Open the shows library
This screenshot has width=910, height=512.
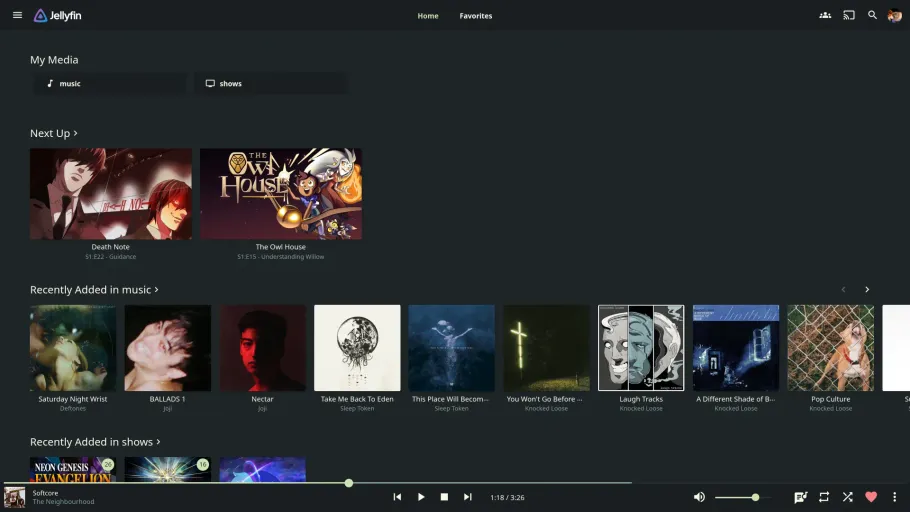[271, 84]
